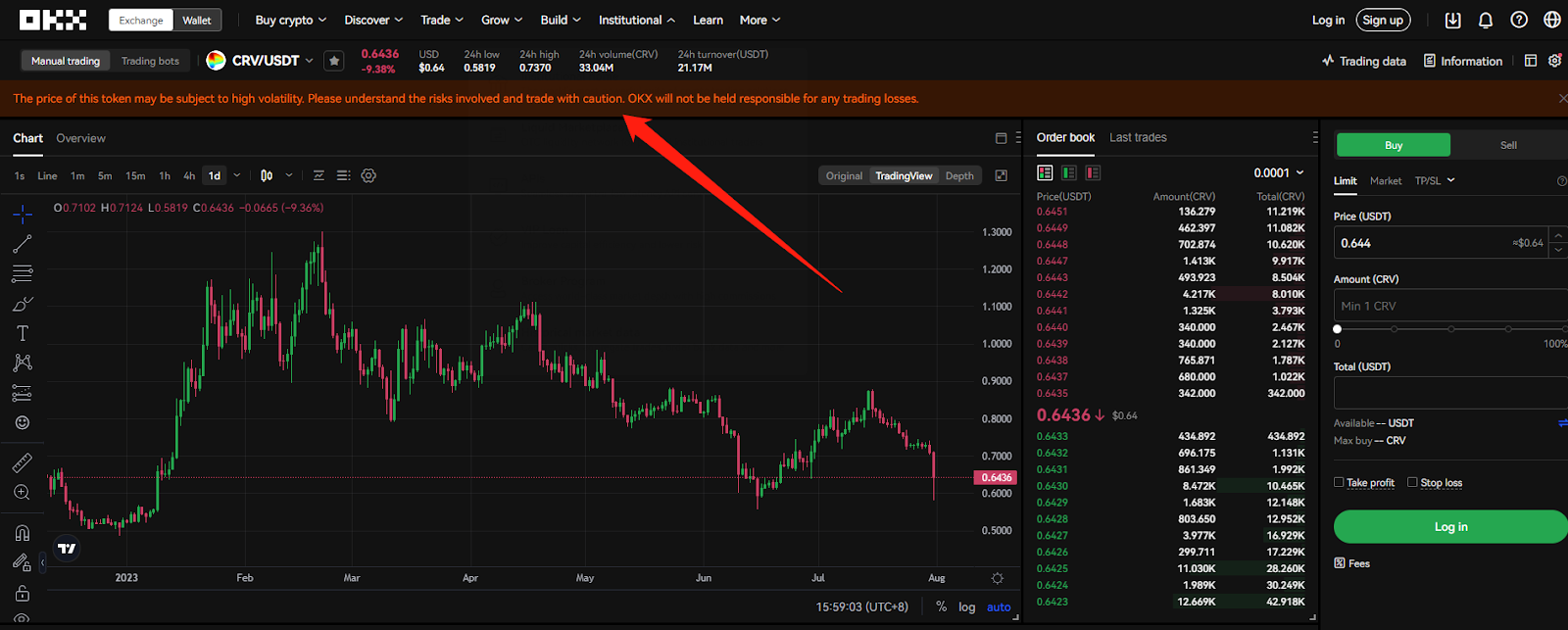Select the forecasting and measurement tool
Screen dimensions: 1568x630
coord(23,393)
